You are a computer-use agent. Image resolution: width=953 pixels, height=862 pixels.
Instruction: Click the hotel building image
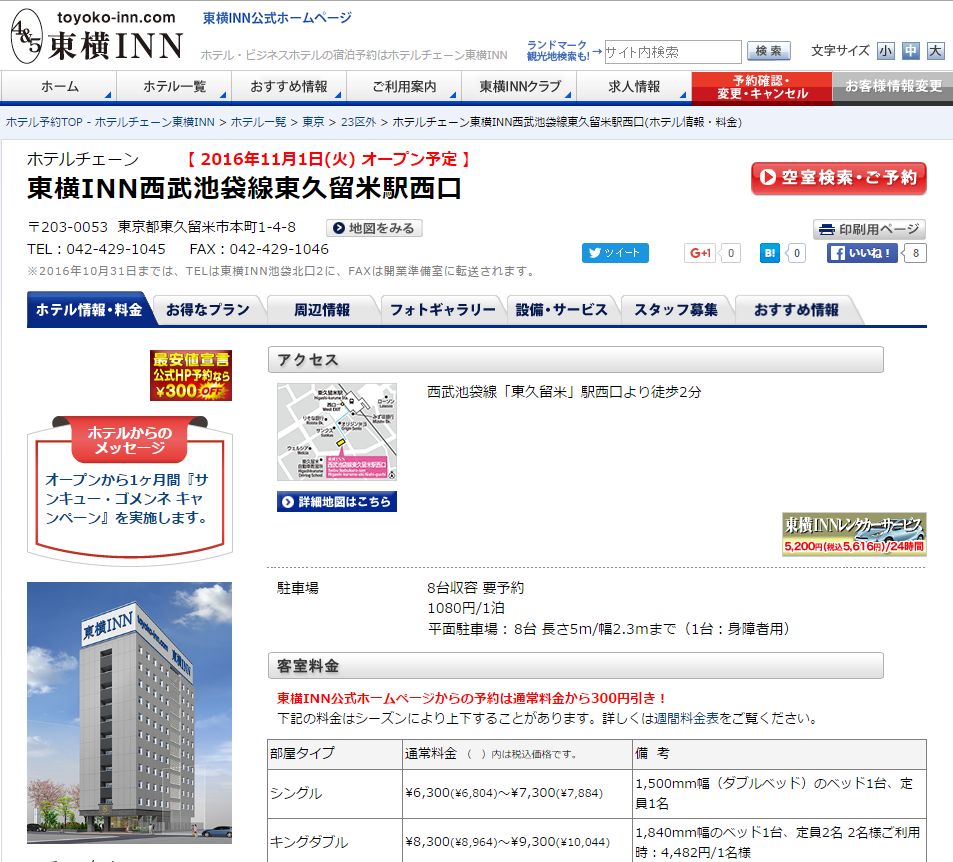pos(129,712)
